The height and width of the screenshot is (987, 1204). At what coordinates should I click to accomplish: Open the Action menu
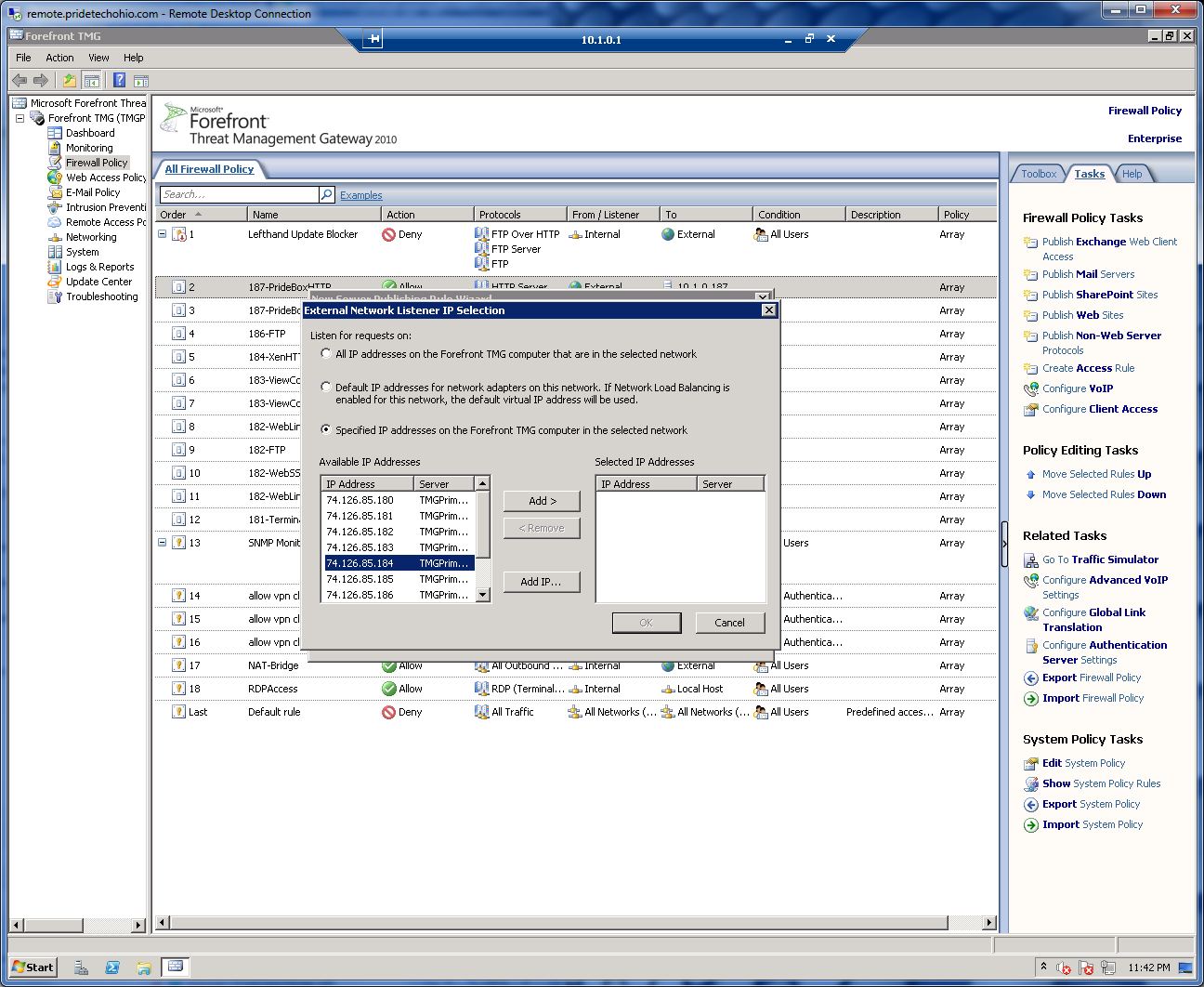59,58
